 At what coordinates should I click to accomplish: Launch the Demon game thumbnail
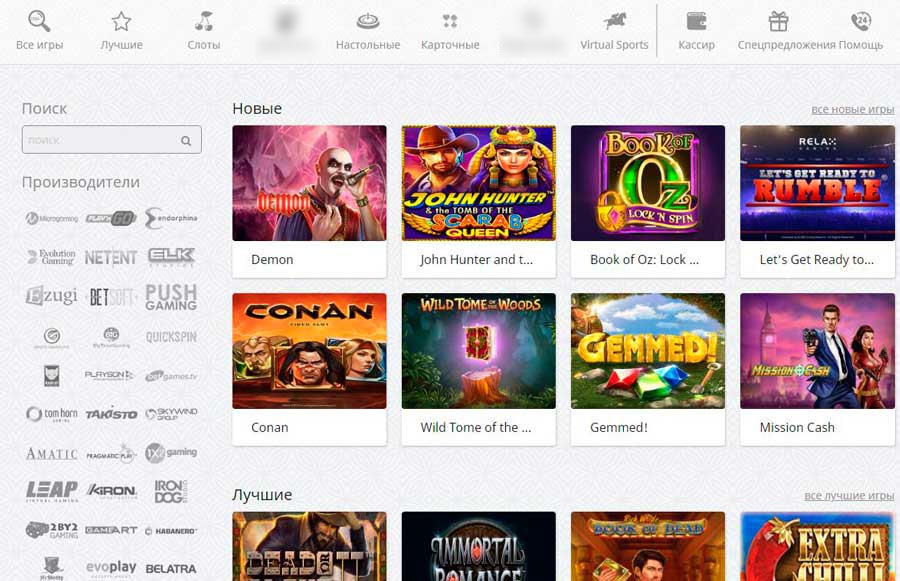pos(309,183)
